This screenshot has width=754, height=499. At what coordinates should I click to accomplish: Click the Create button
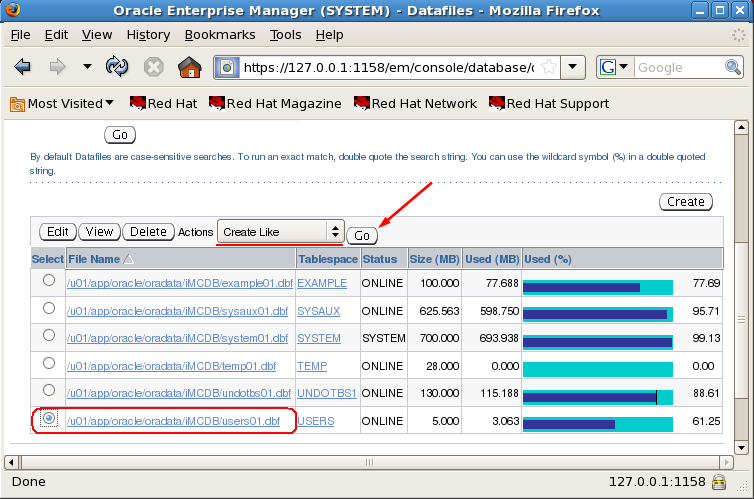(685, 201)
